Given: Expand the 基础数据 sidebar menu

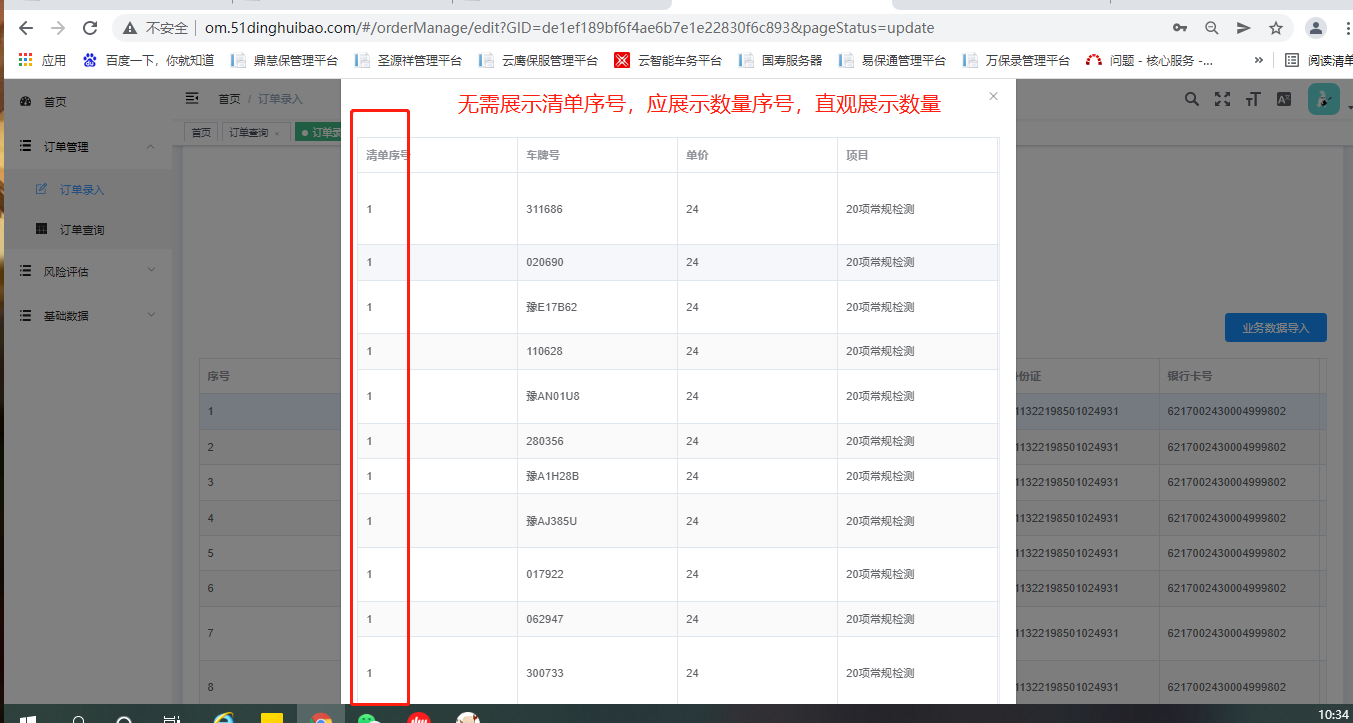Looking at the screenshot, I should point(87,316).
